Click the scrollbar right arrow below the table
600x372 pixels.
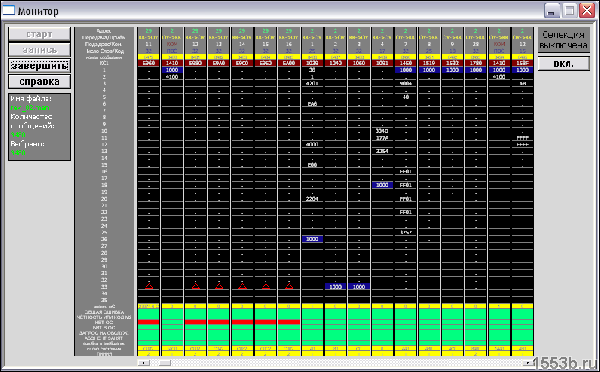coord(528,362)
